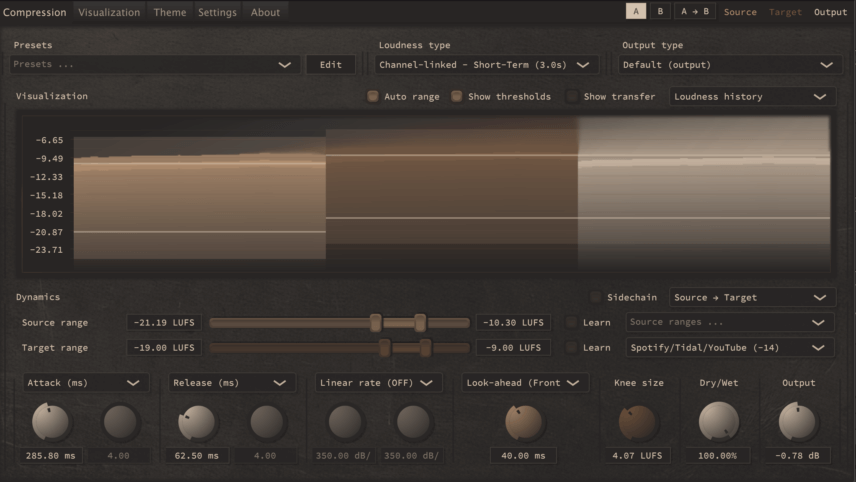This screenshot has height=482, width=856.
Task: Select state A button
Action: [636, 11]
